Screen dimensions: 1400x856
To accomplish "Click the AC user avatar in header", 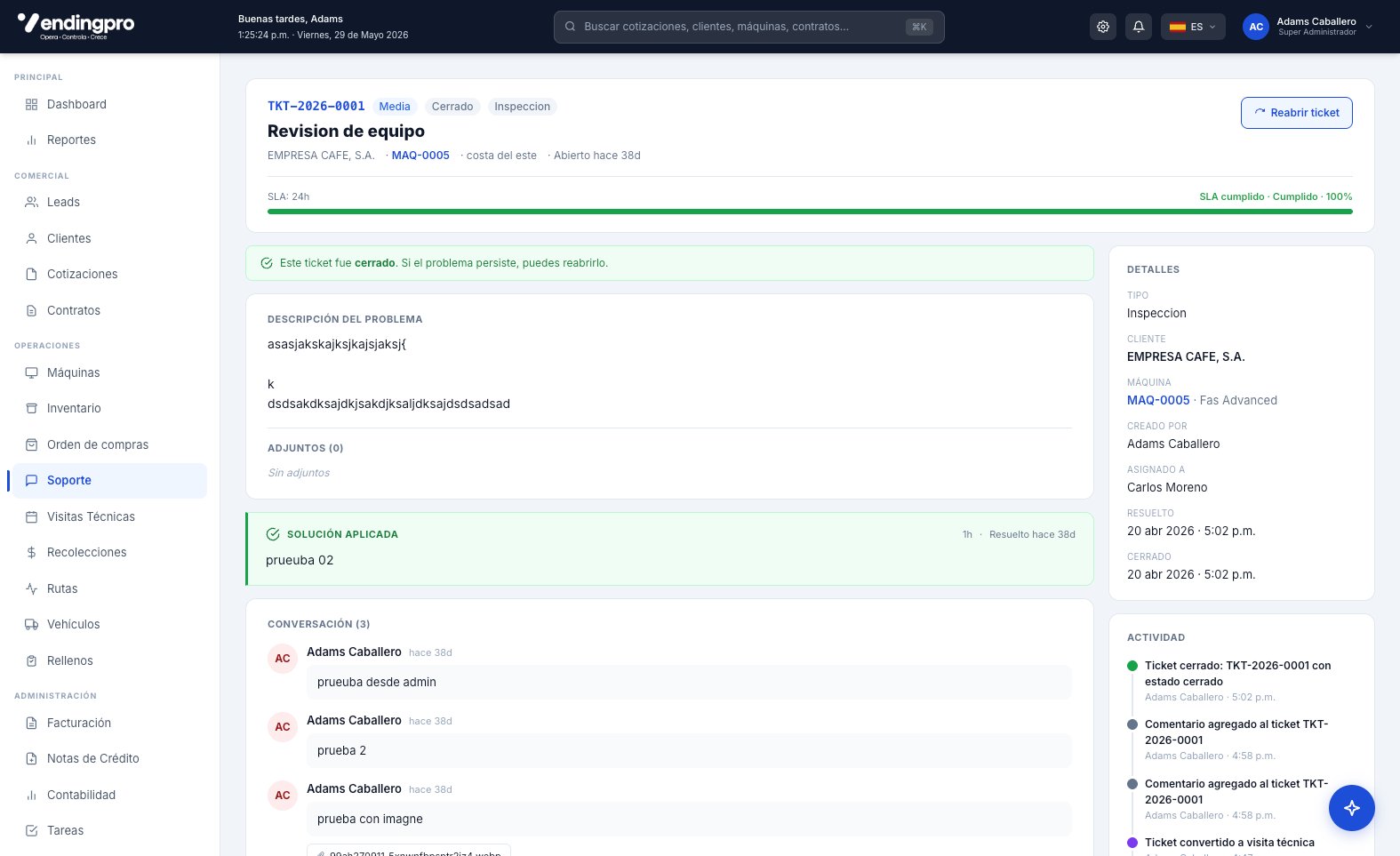I will click(x=1256, y=27).
